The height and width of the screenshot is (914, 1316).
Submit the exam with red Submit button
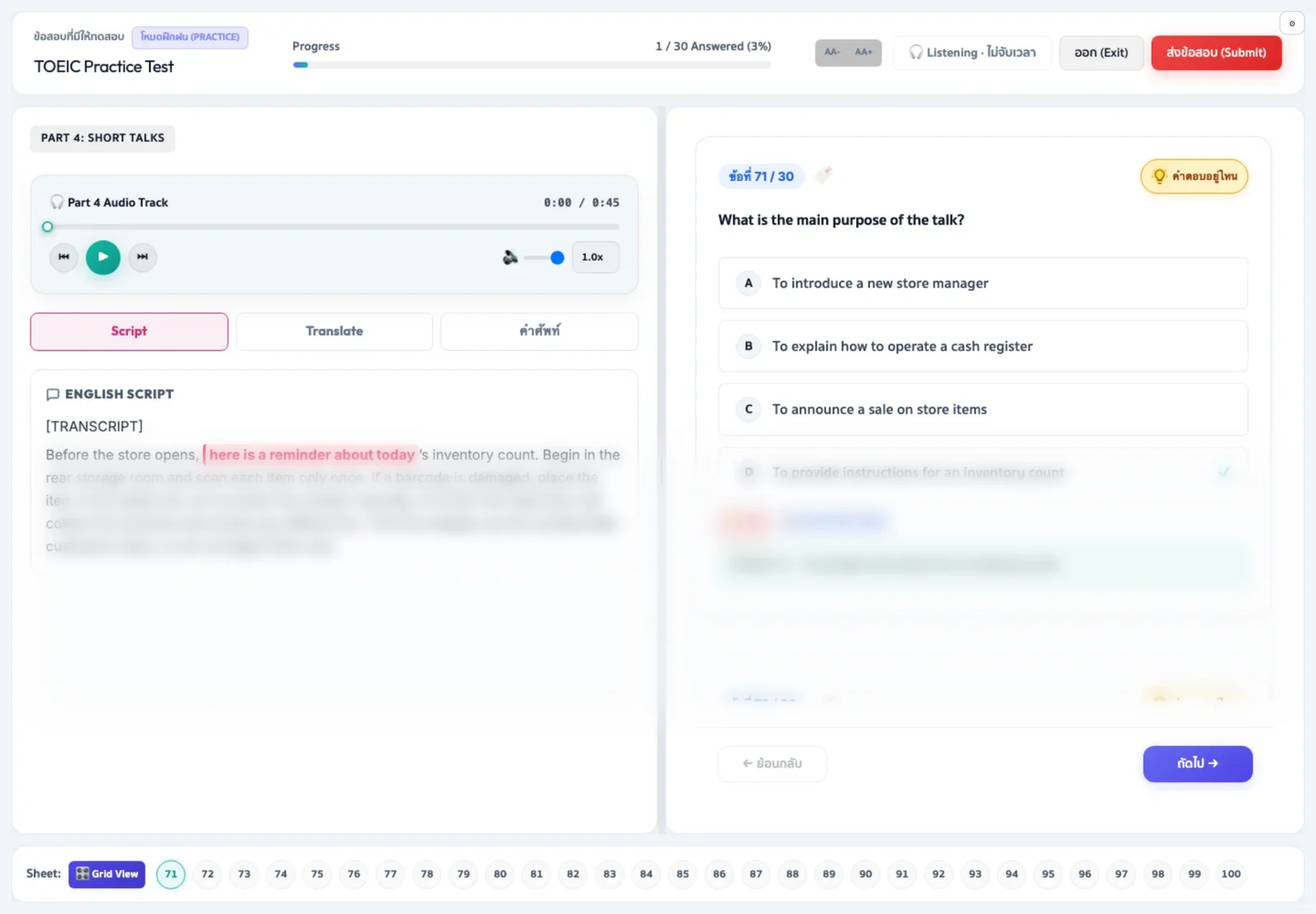1216,53
